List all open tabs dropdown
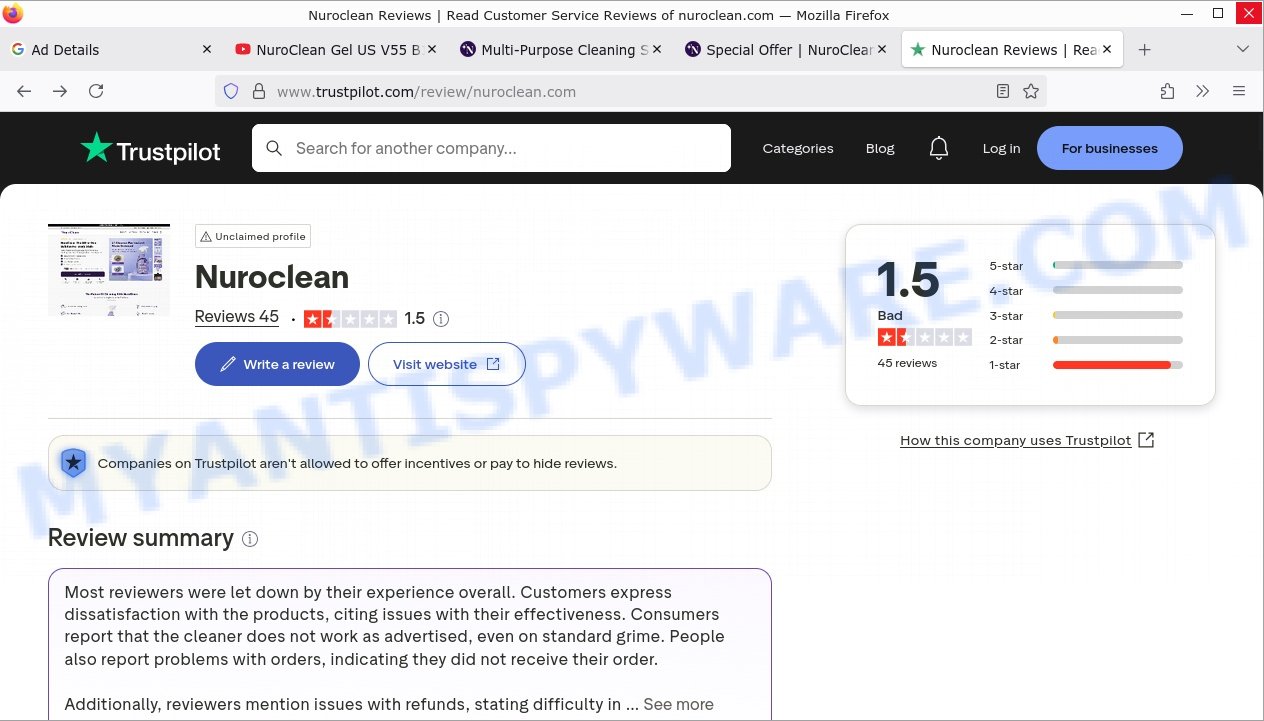The width and height of the screenshot is (1264, 721). point(1243,50)
